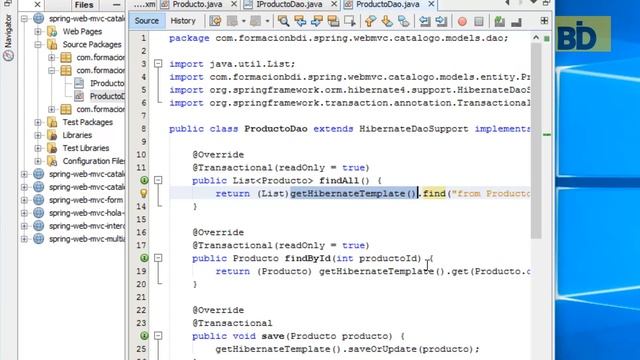This screenshot has height=360, width=640.
Task: Toggle Highlight Search icon
Action: coord(333,21)
